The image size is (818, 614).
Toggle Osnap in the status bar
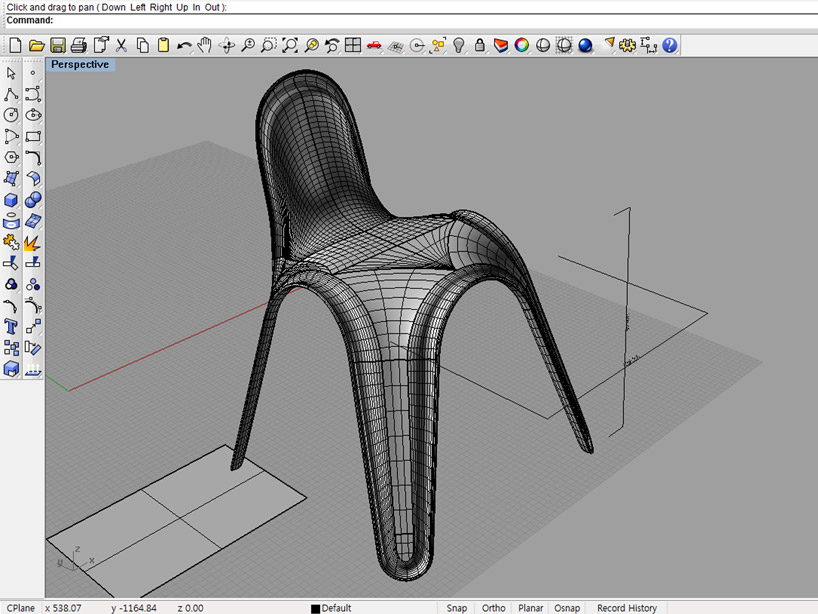pos(567,608)
